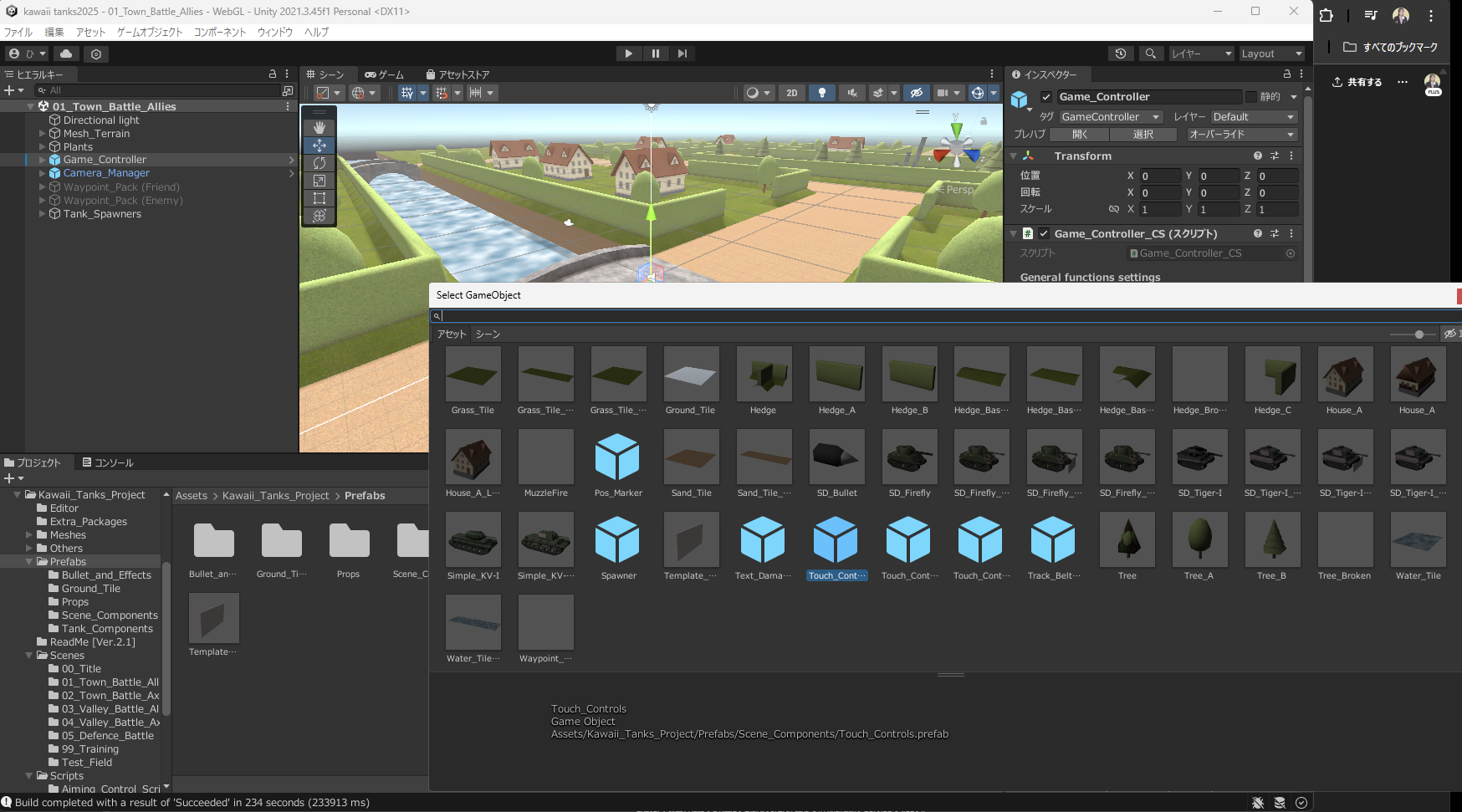Expand the Tank_Spawners hierarchy item

pyautogui.click(x=43, y=214)
